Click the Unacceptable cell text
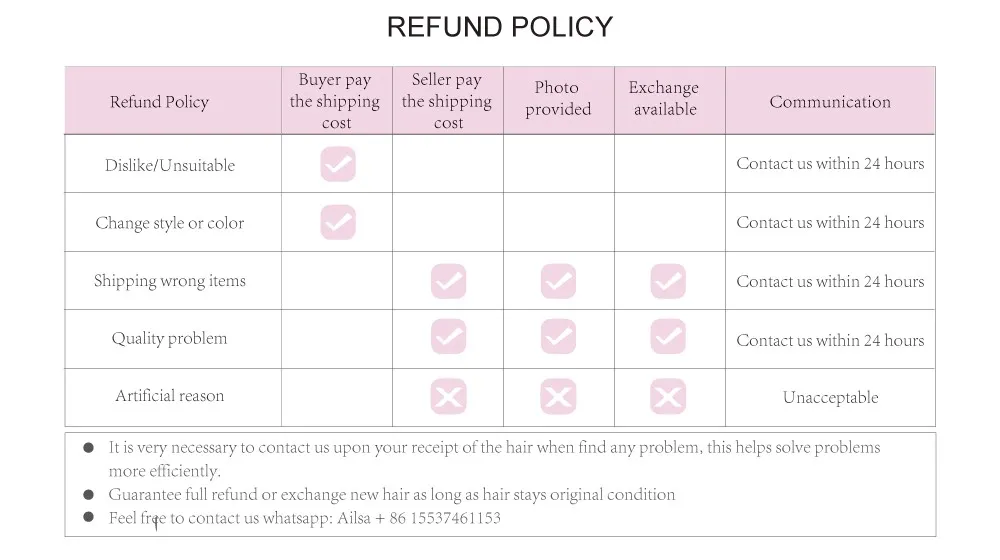 coord(830,398)
